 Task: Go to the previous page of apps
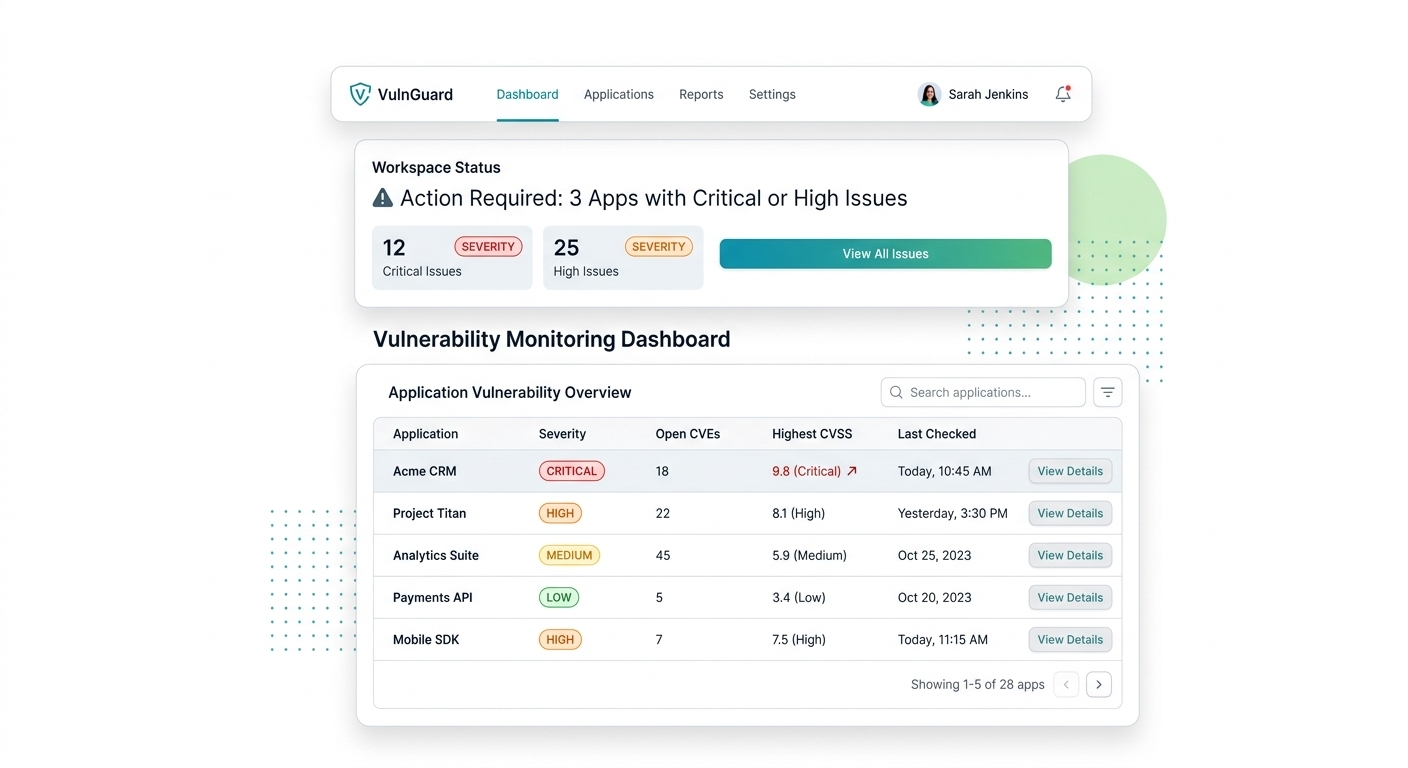(1066, 684)
